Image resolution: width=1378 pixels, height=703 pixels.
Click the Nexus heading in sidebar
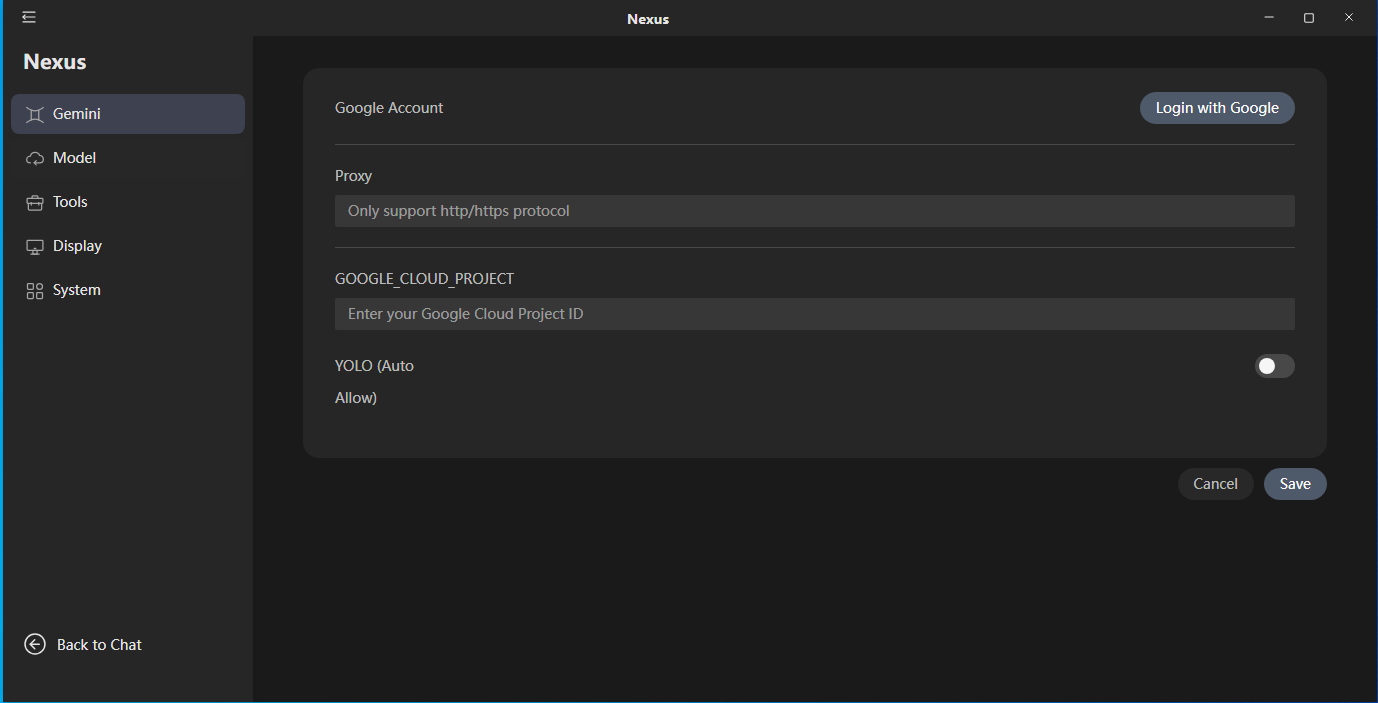coord(55,62)
